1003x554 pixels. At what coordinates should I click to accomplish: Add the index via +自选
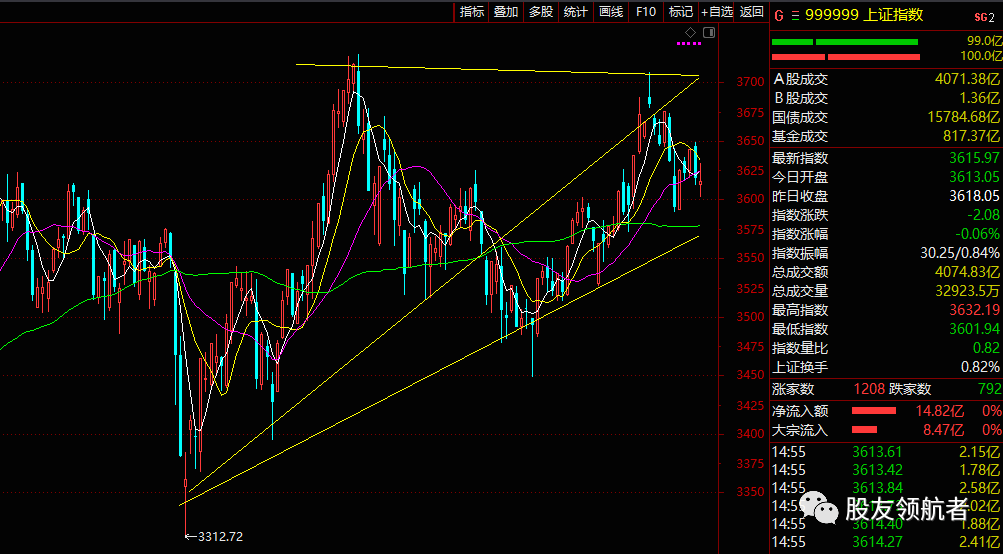coord(717,12)
